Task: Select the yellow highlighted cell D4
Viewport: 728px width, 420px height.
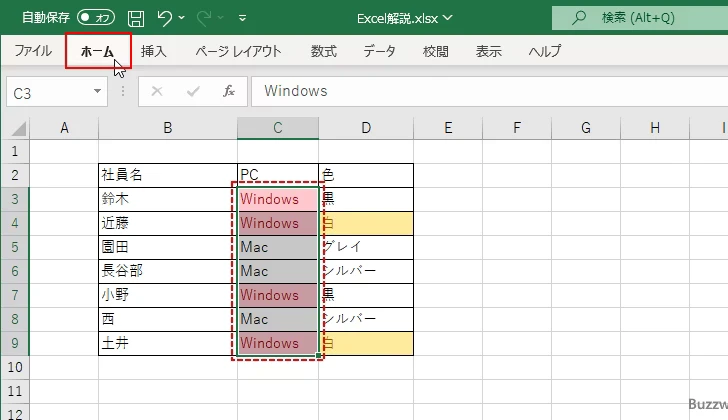Action: 366,223
